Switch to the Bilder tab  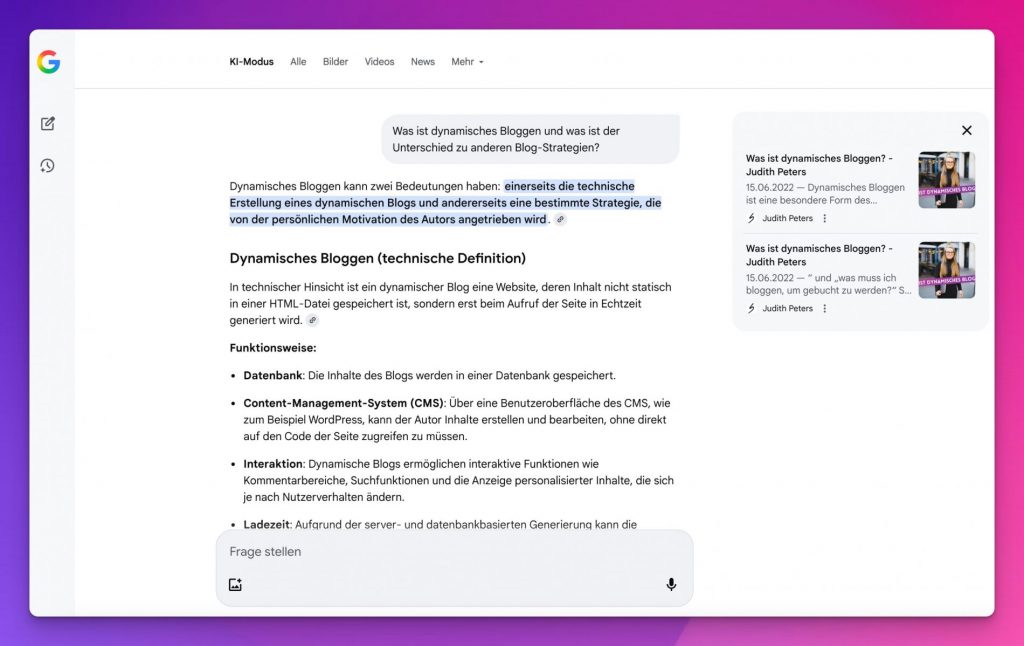[x=335, y=62]
